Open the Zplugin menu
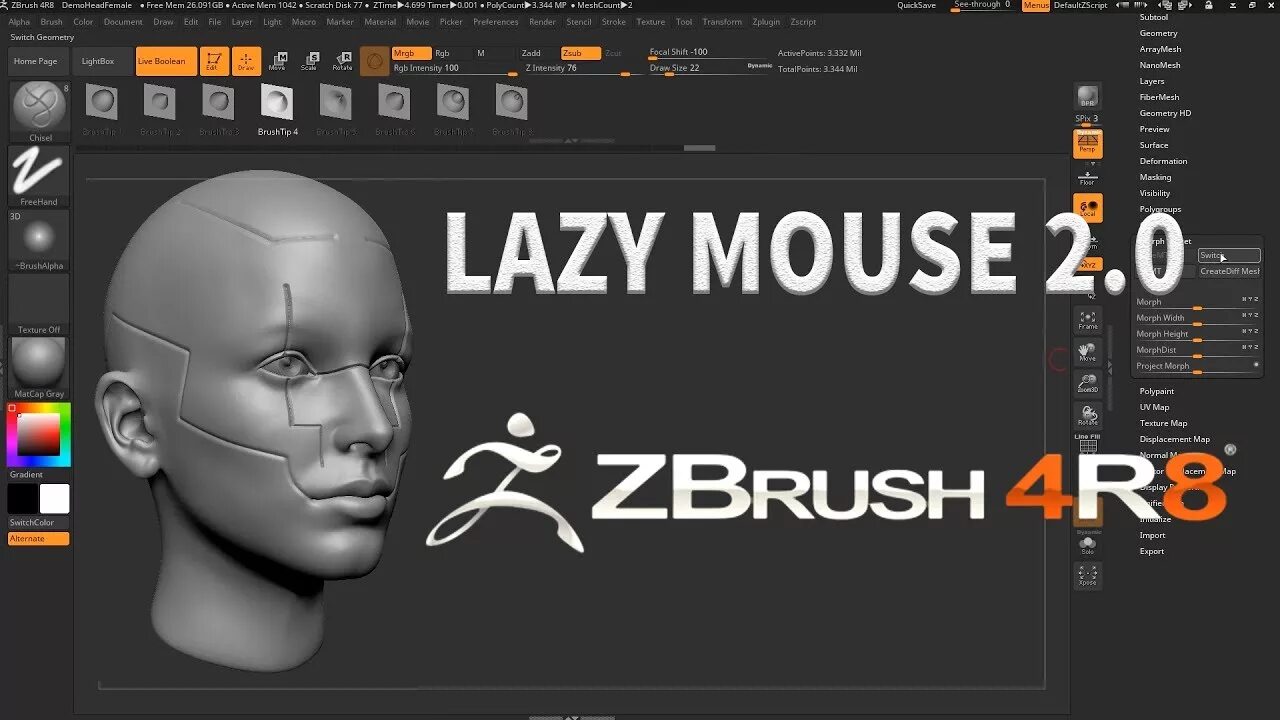The width and height of the screenshot is (1280, 720). point(766,21)
